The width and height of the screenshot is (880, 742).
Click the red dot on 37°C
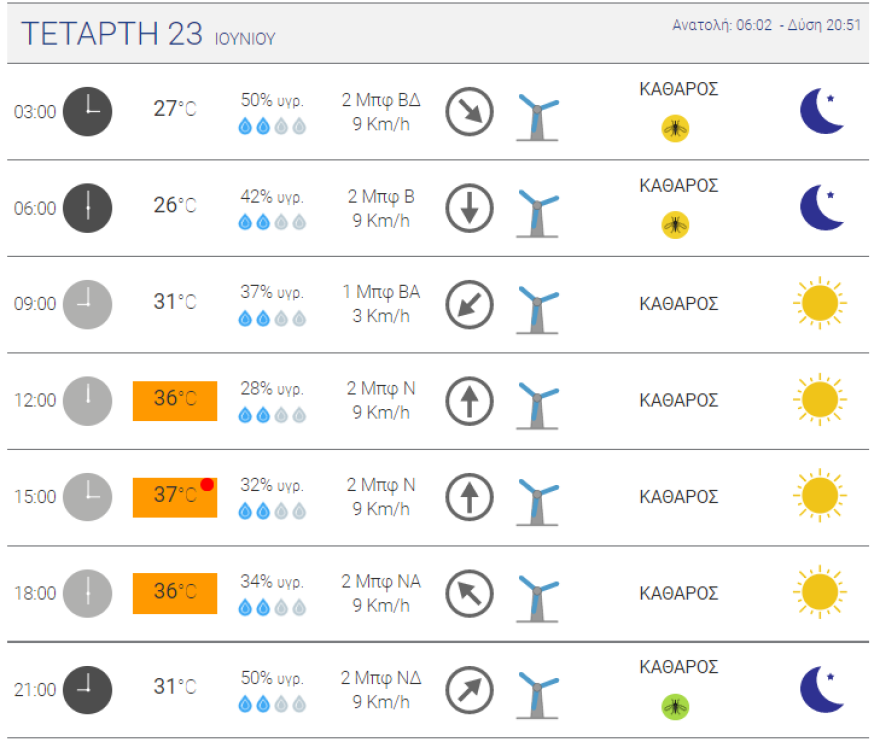(x=207, y=484)
